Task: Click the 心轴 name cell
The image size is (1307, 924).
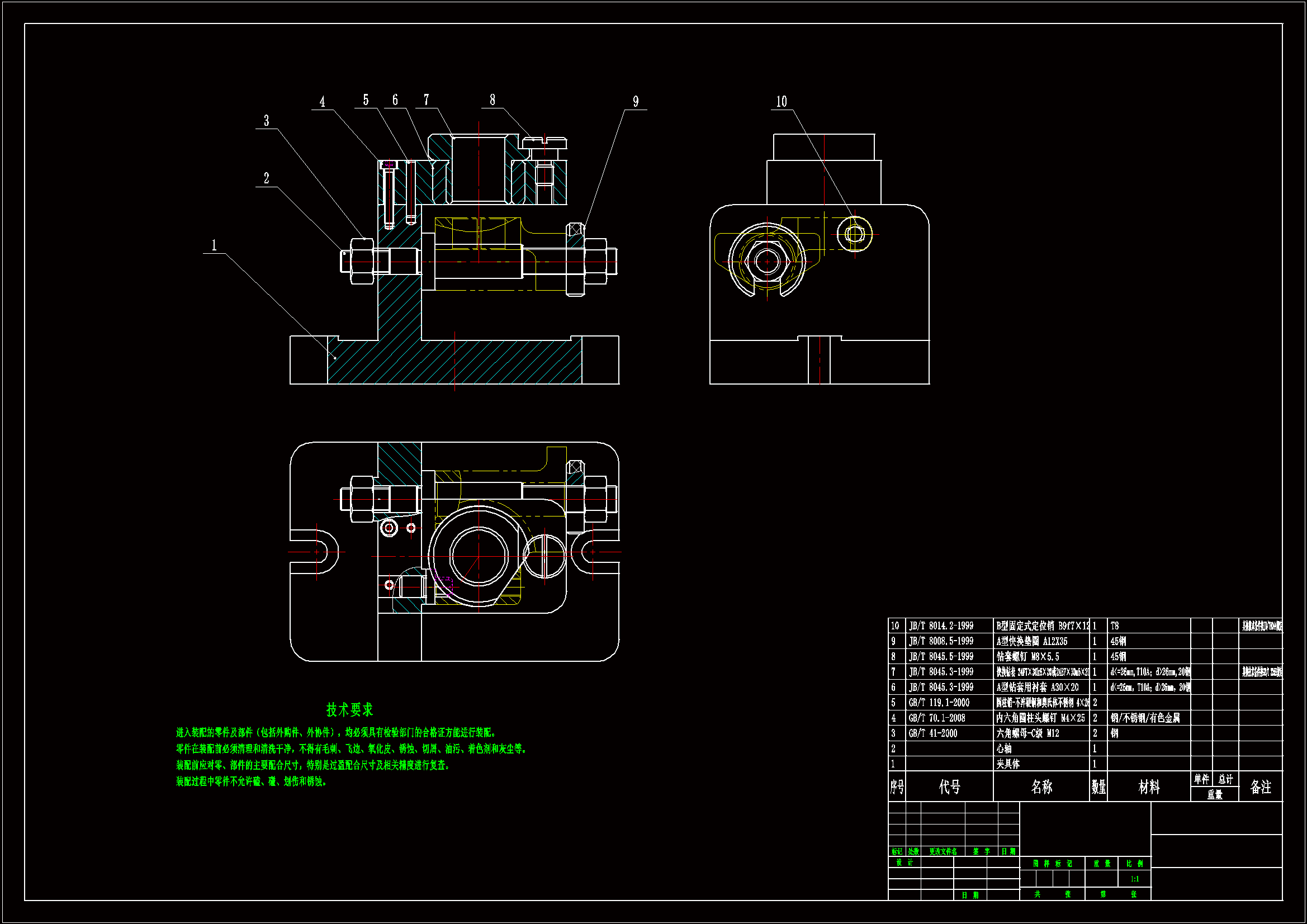Action: tap(1004, 748)
